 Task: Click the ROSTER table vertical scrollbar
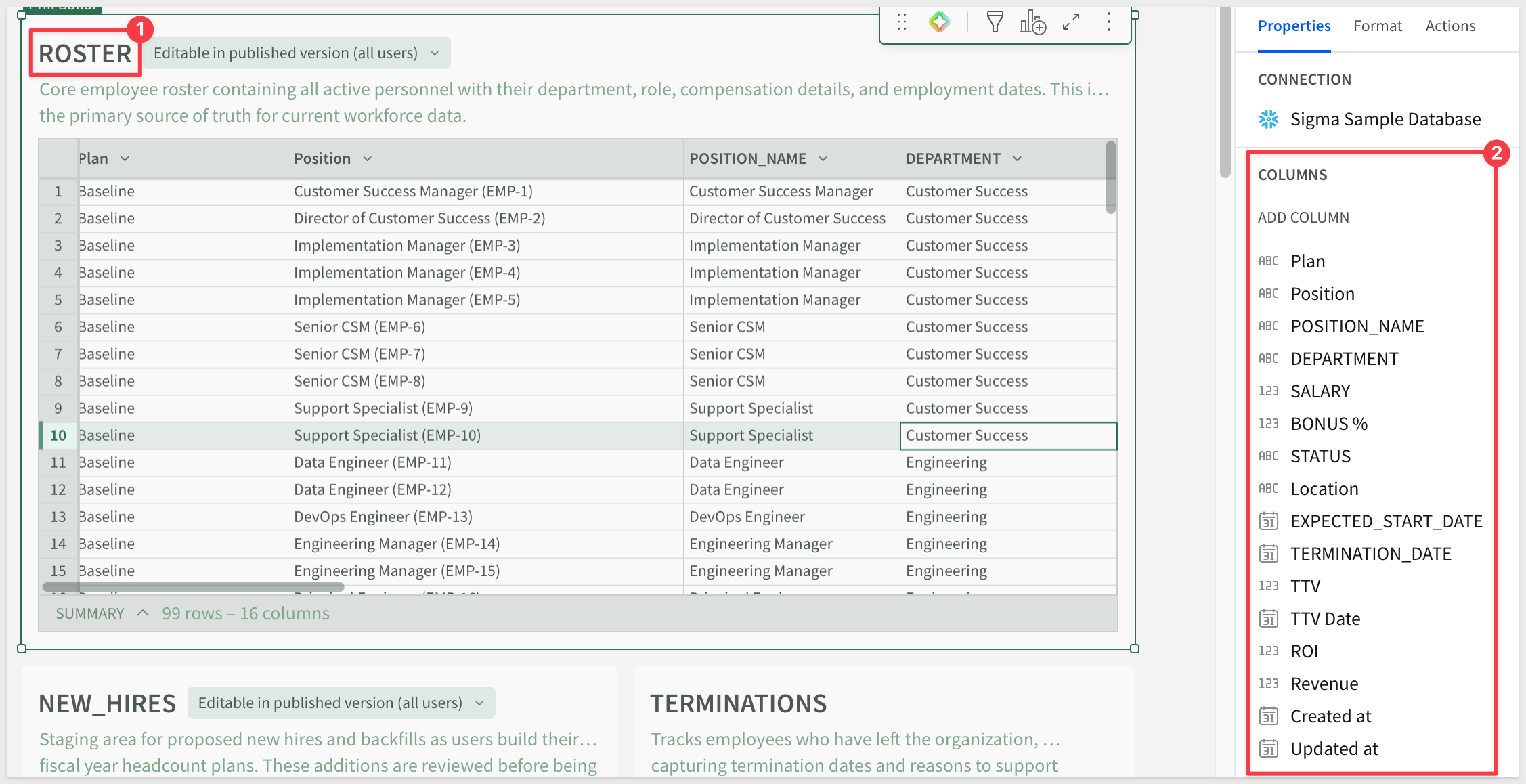[x=1110, y=177]
